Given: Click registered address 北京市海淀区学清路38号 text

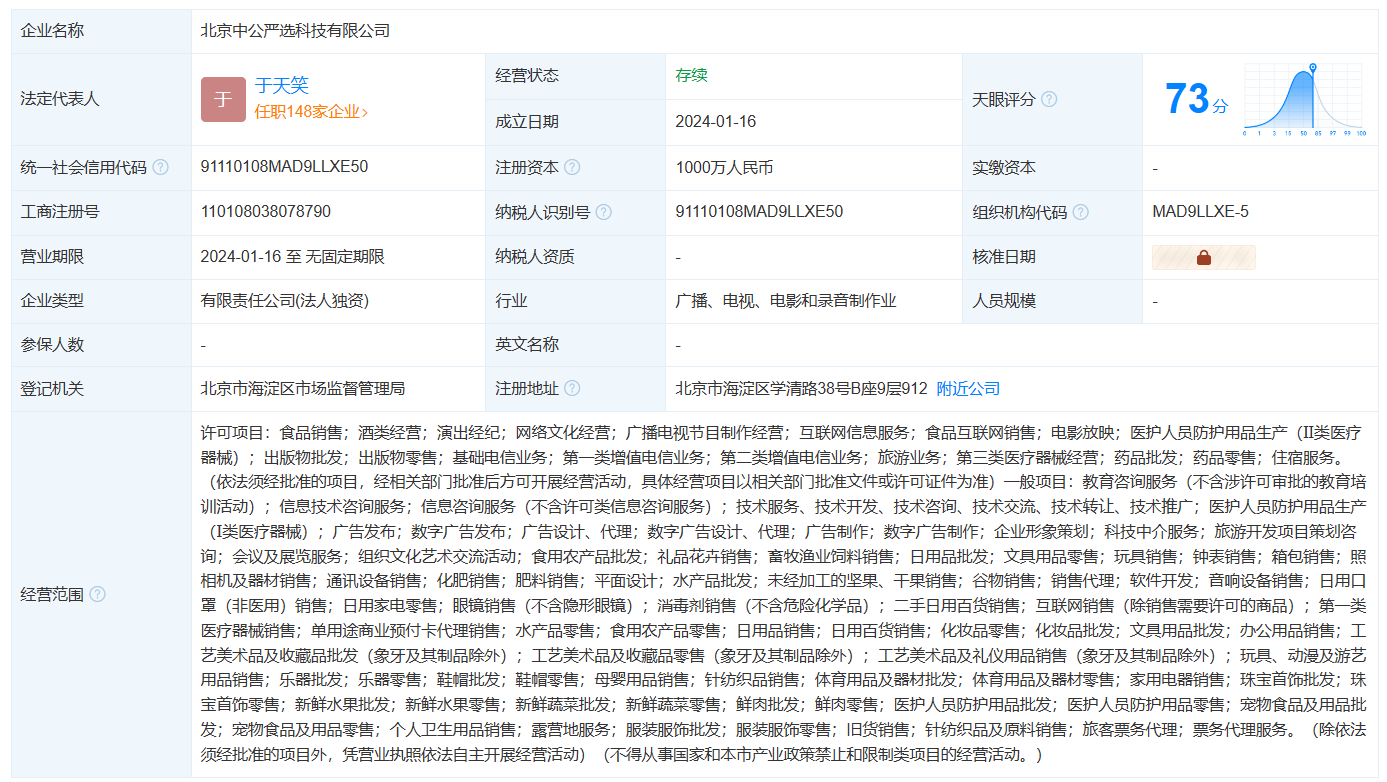Looking at the screenshot, I should point(801,388).
